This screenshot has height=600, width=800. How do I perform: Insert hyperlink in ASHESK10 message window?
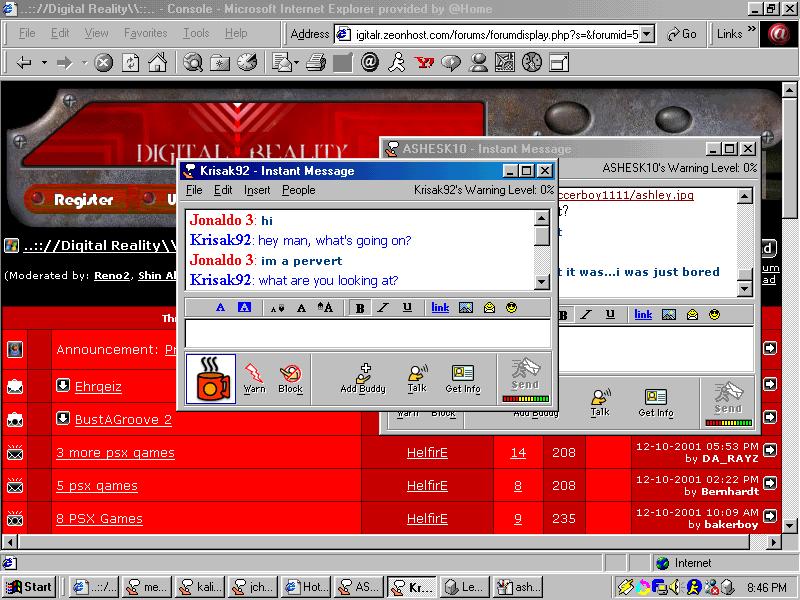point(643,315)
